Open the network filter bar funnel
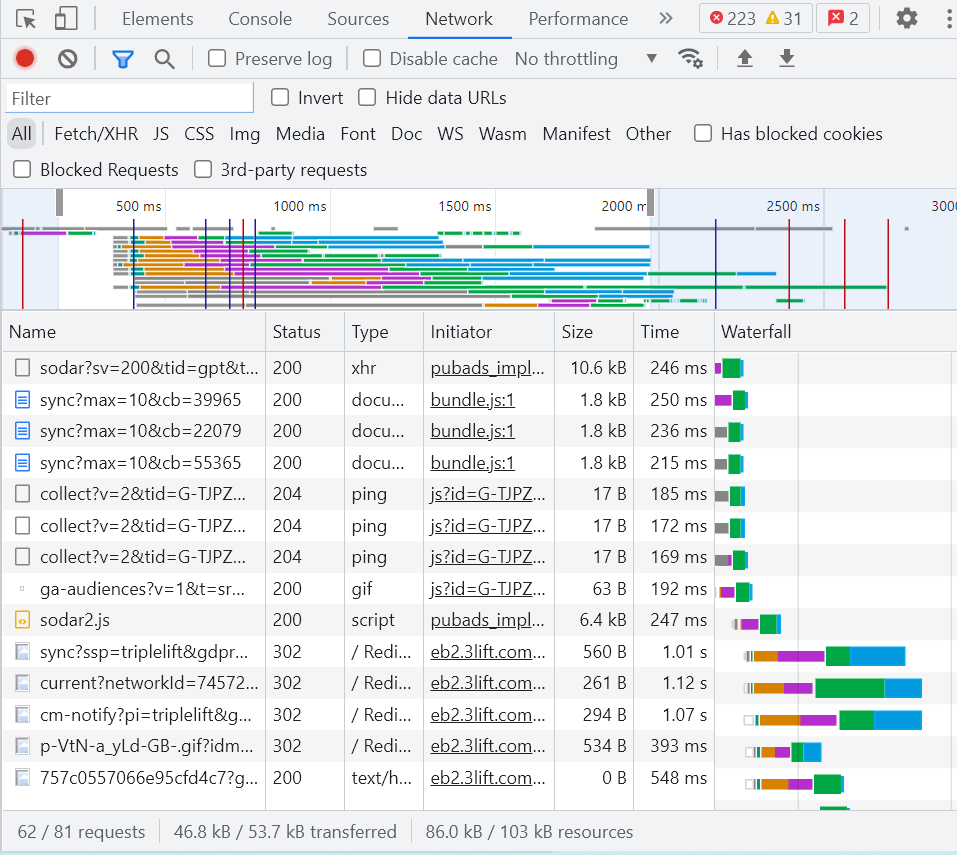 tap(122, 58)
